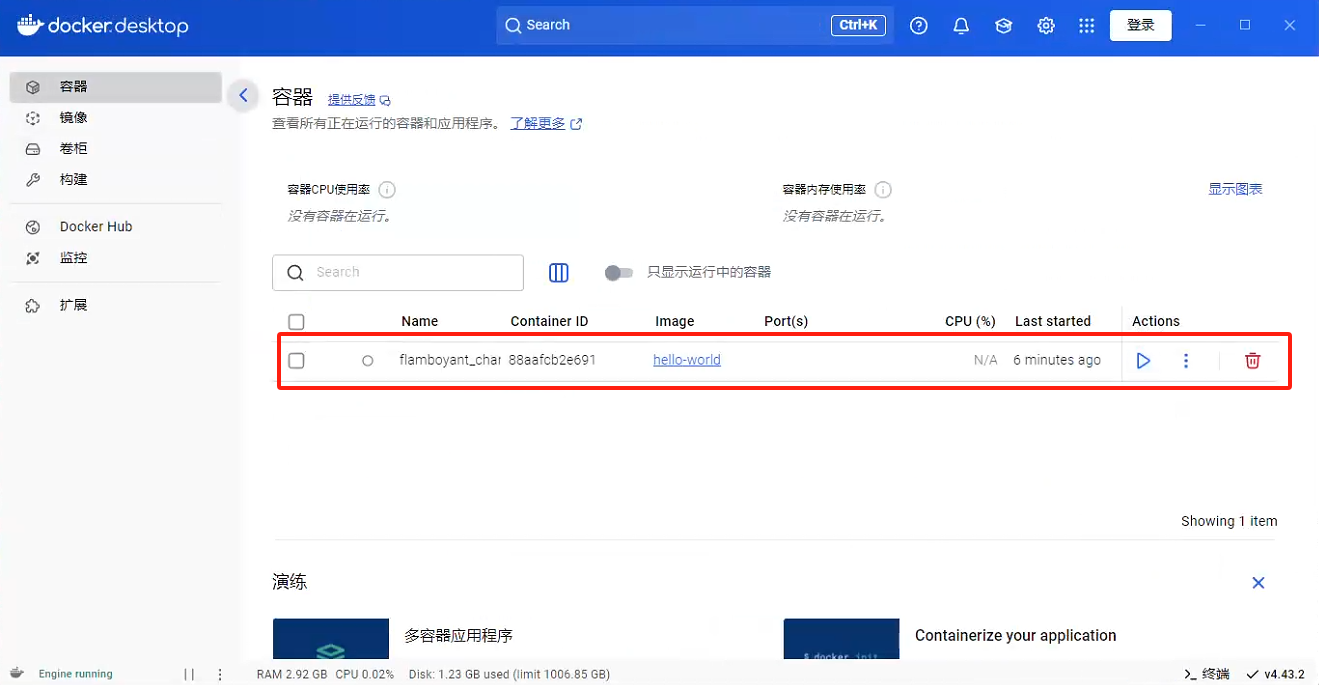Click the CPU 0.02% status text
This screenshot has width=1319, height=685.
[x=365, y=674]
